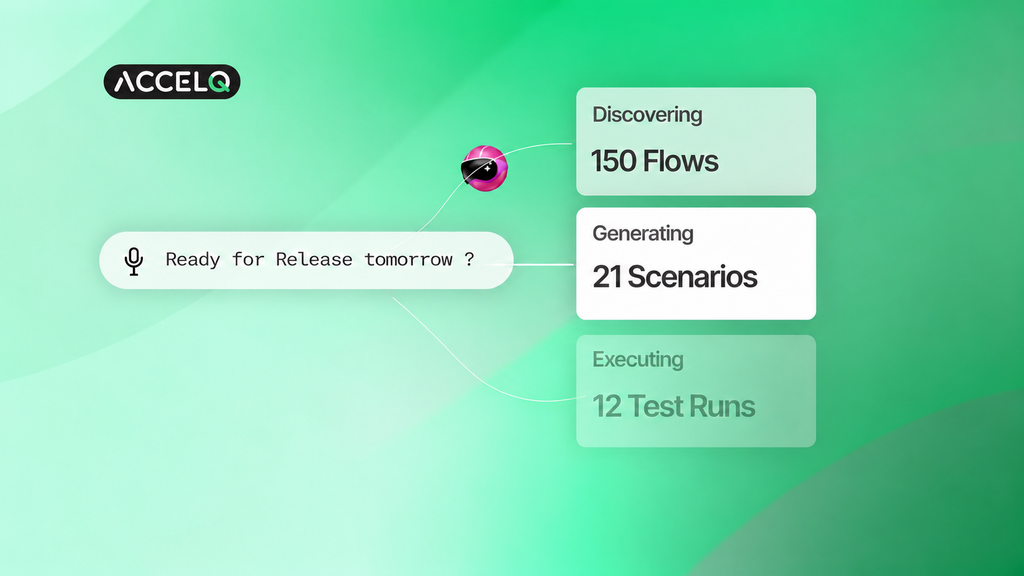Tap the microphone icon in the prompt bar
The height and width of the screenshot is (576, 1024).
pyautogui.click(x=134, y=261)
